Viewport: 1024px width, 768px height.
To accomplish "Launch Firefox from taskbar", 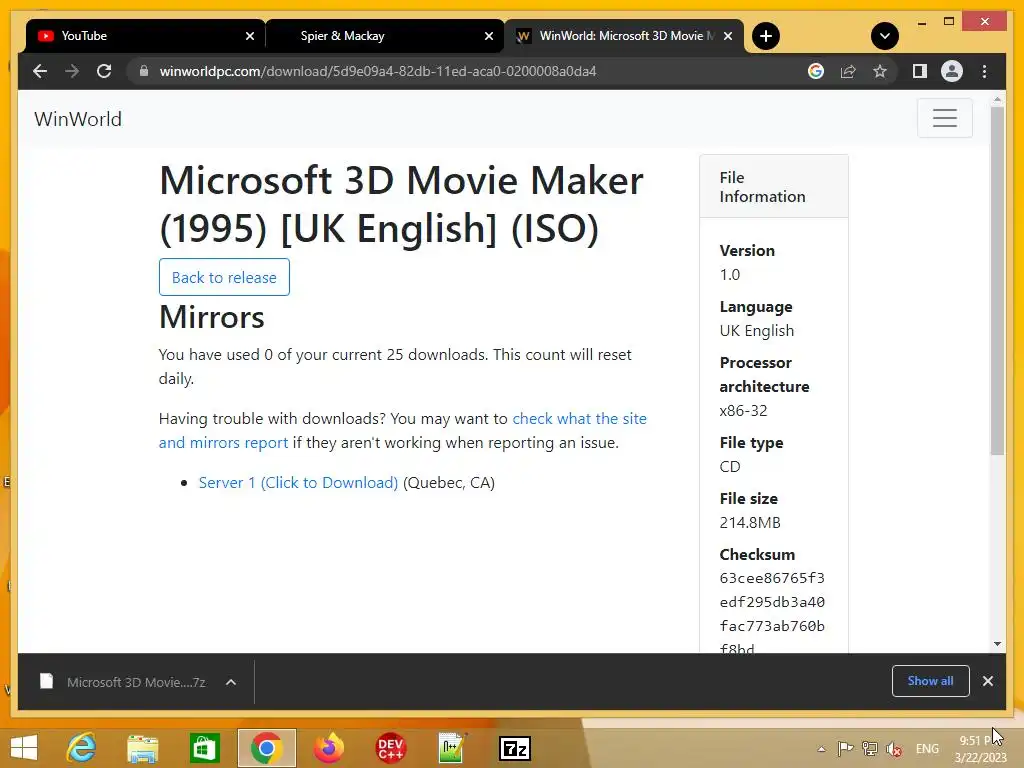I will (328, 748).
